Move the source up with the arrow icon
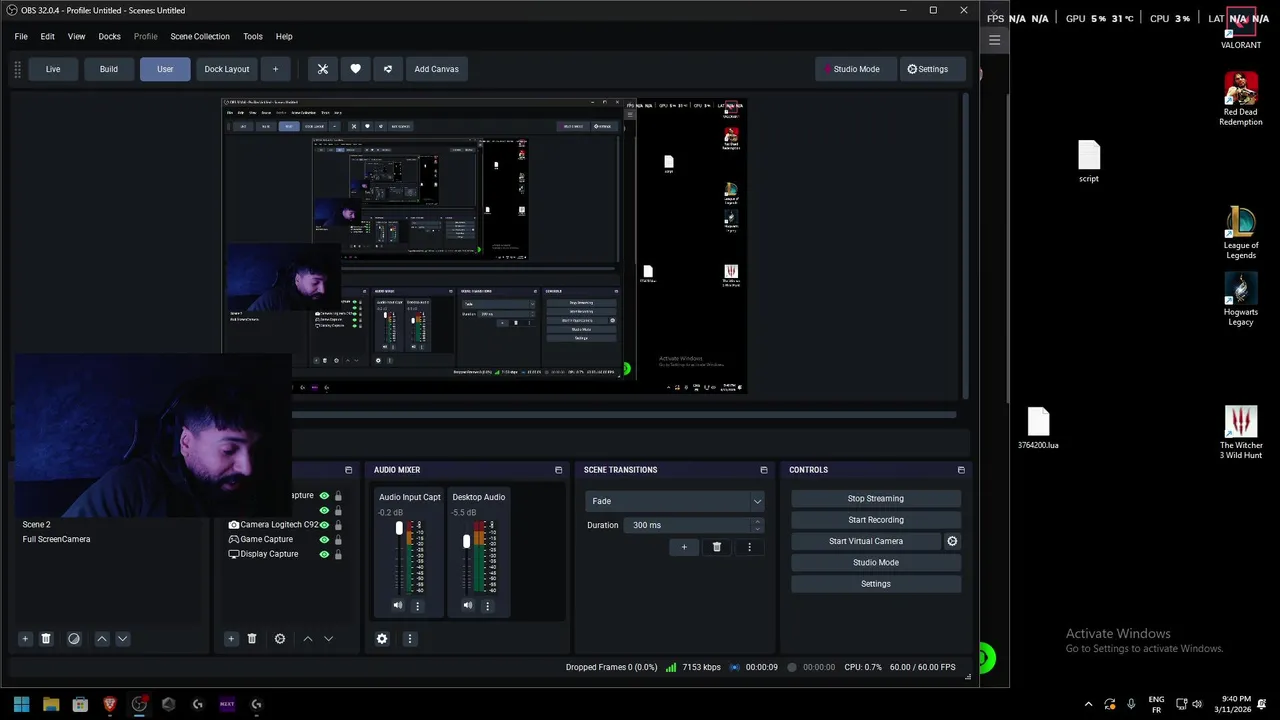Screen dimensions: 1280x720 [x=308, y=639]
